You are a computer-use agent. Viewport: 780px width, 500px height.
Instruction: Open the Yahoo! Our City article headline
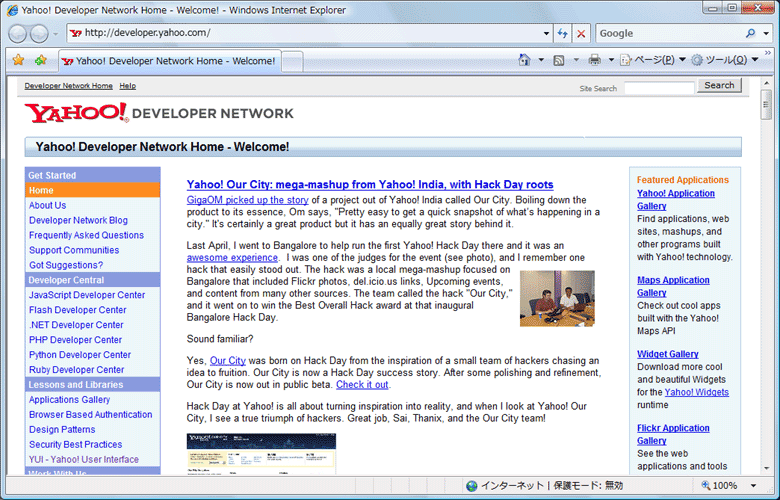(x=370, y=185)
